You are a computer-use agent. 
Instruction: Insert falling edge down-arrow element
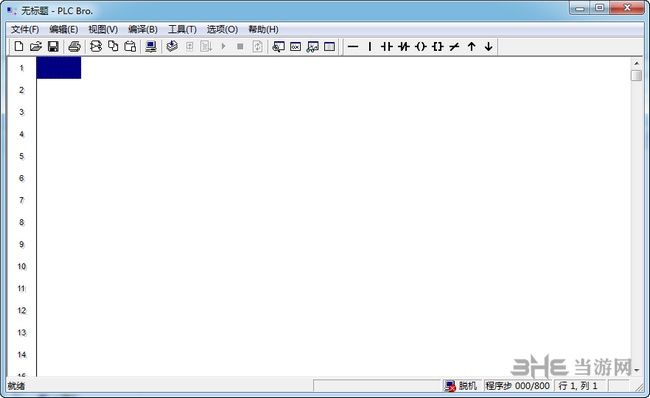click(x=488, y=46)
